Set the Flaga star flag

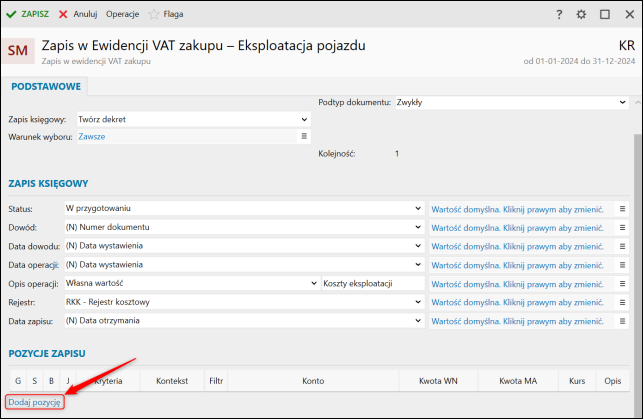pyautogui.click(x=166, y=14)
